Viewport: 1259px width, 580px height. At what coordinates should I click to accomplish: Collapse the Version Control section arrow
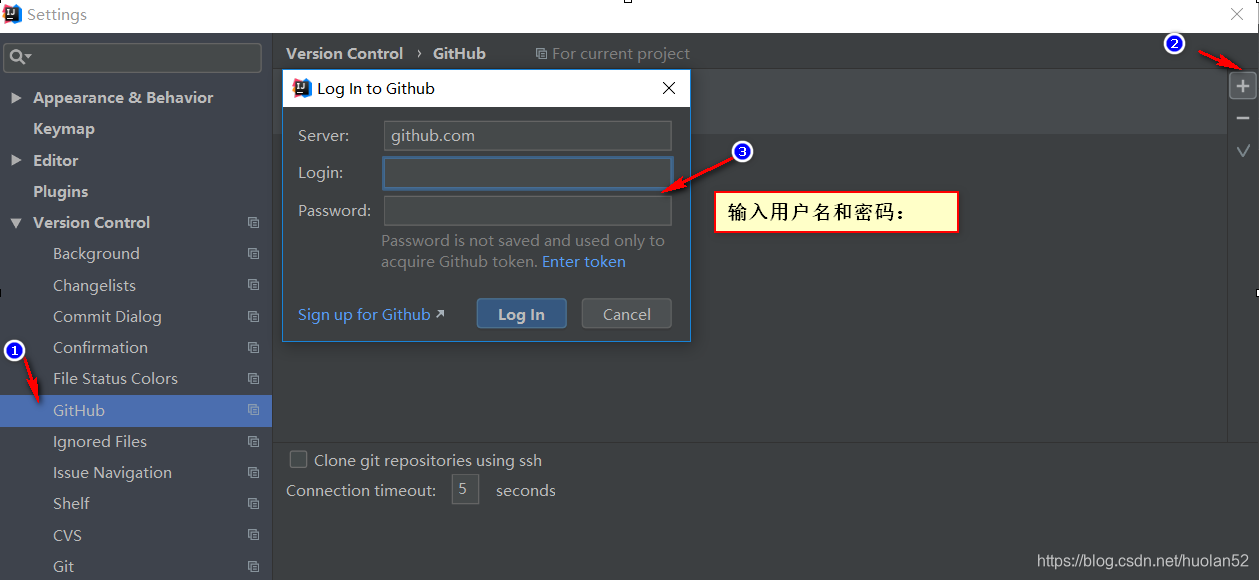point(15,223)
